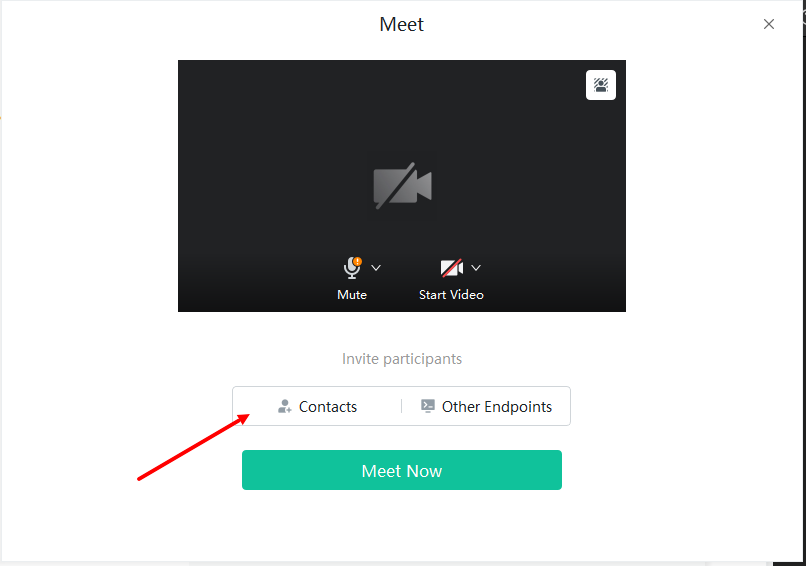806x566 pixels.
Task: Start the meeting with Meet Now
Action: (x=402, y=470)
